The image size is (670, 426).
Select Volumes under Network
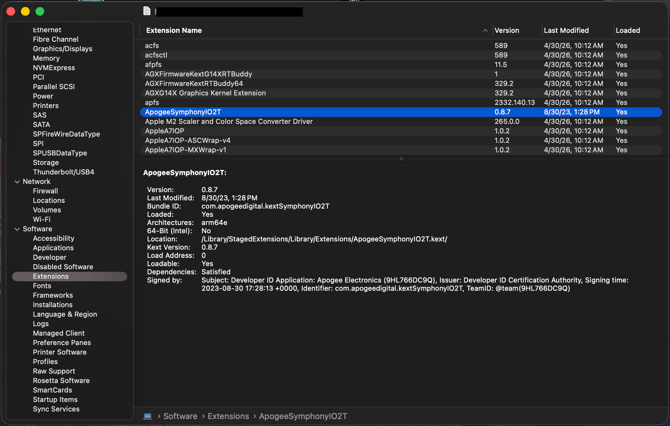47,210
